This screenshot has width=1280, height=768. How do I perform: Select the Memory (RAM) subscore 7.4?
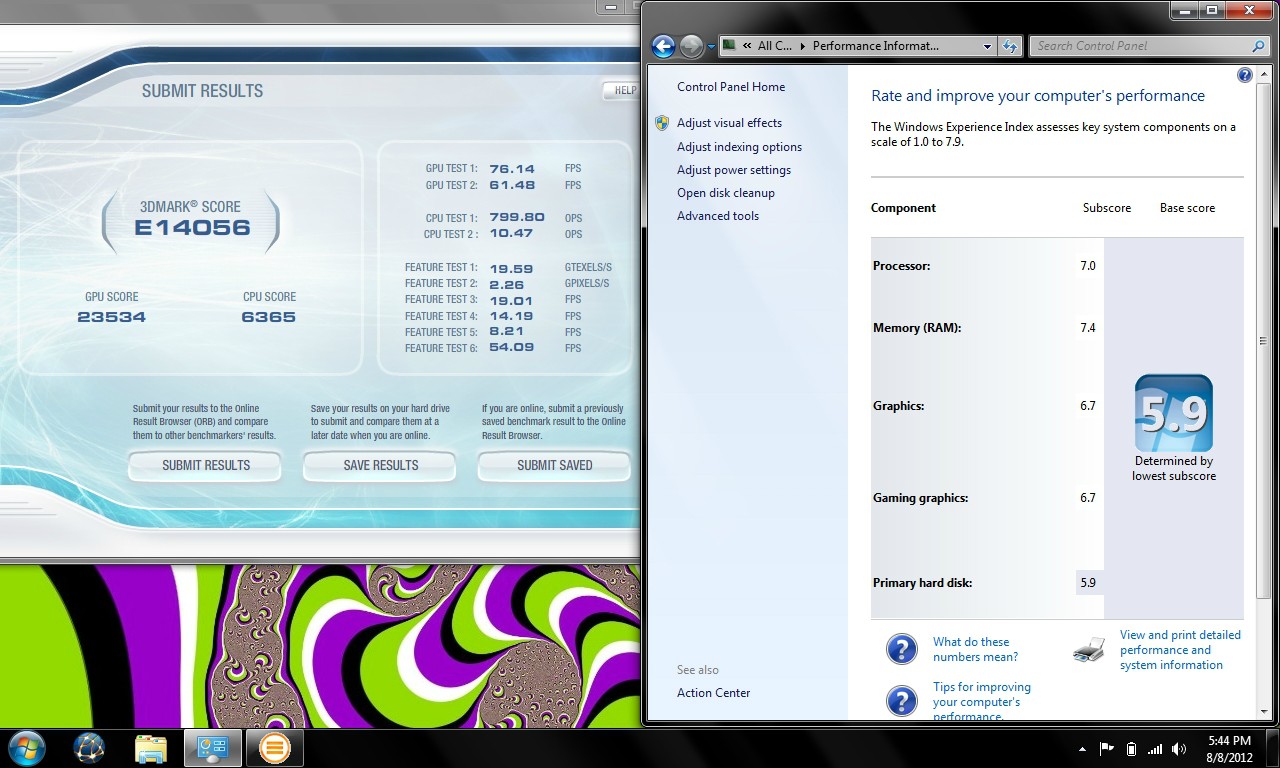pos(1088,328)
